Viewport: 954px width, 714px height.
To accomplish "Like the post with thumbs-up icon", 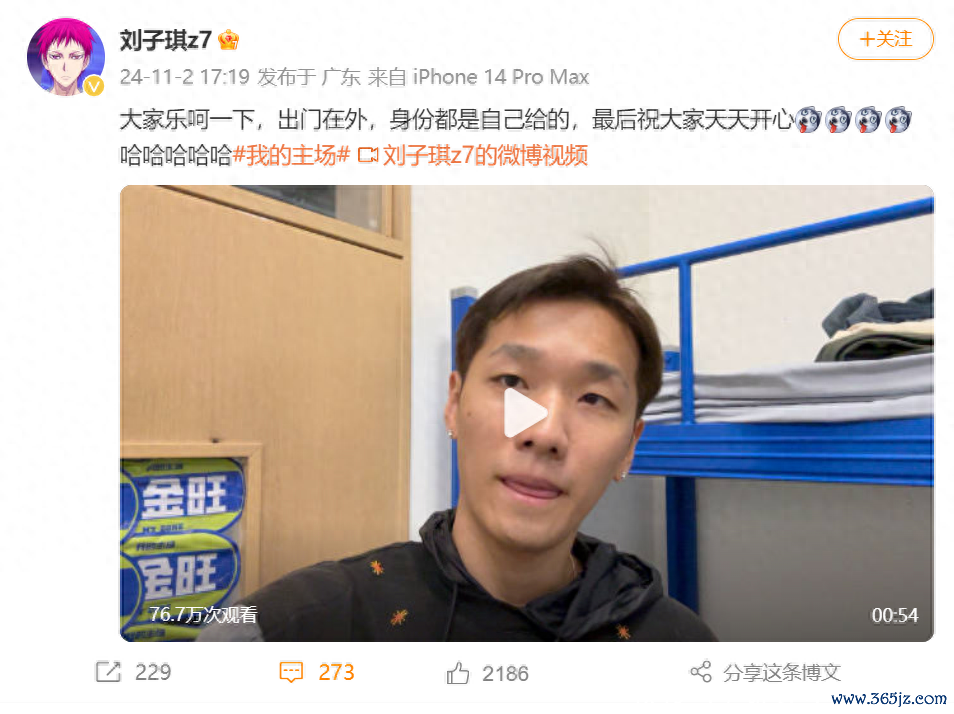I will [458, 673].
